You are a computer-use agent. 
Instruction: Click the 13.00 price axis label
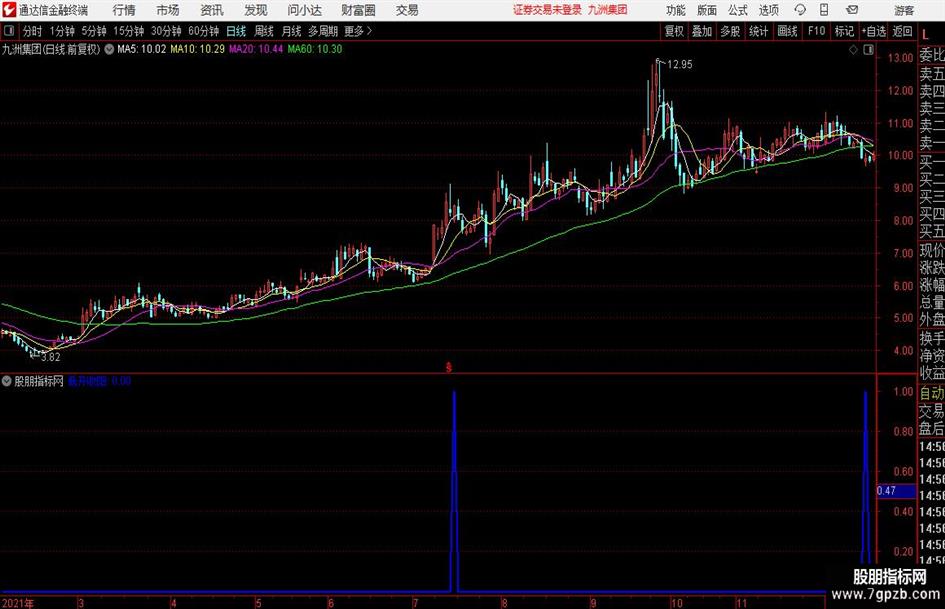(x=900, y=58)
